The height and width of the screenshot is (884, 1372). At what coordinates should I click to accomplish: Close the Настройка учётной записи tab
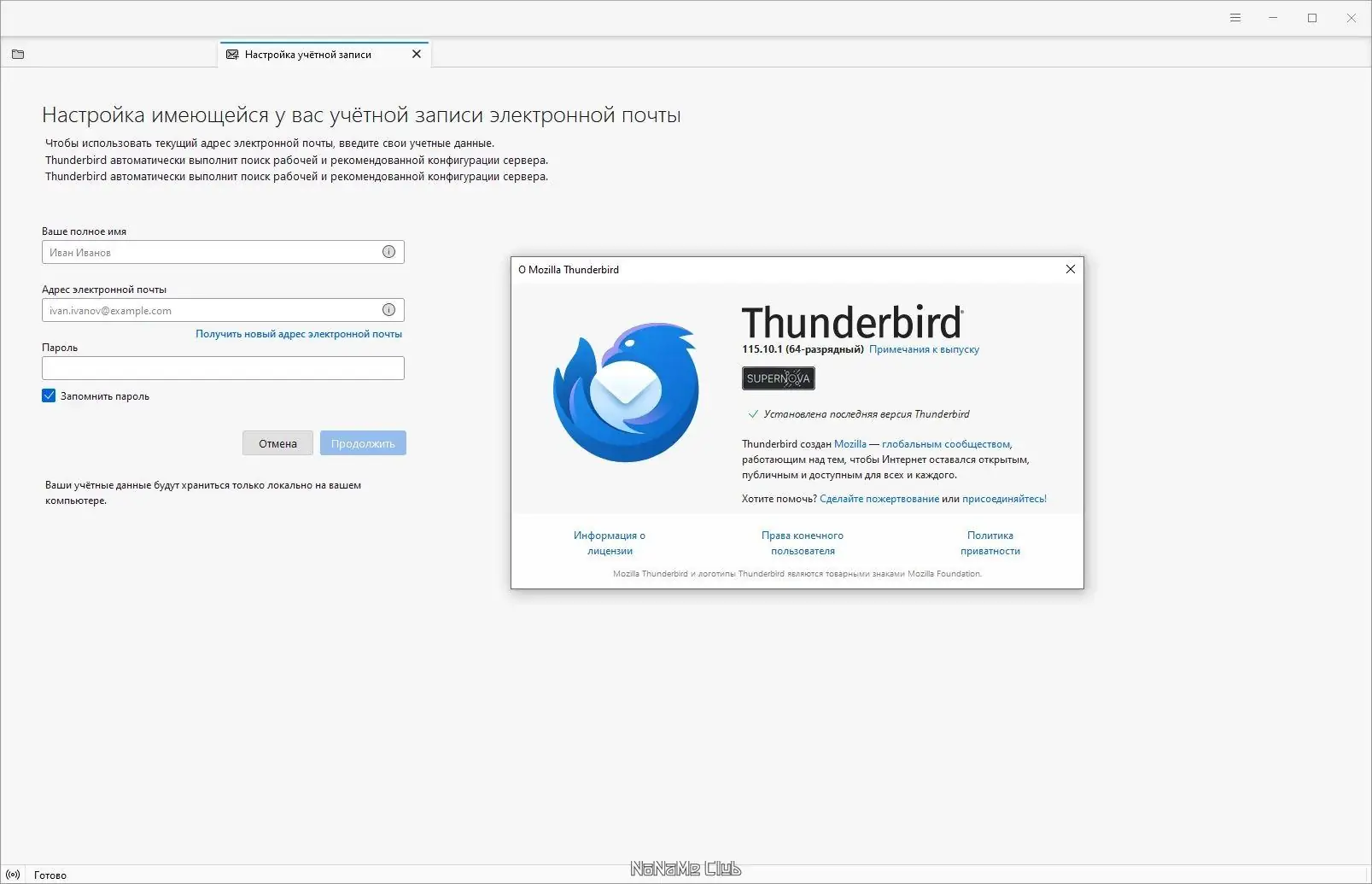[417, 54]
